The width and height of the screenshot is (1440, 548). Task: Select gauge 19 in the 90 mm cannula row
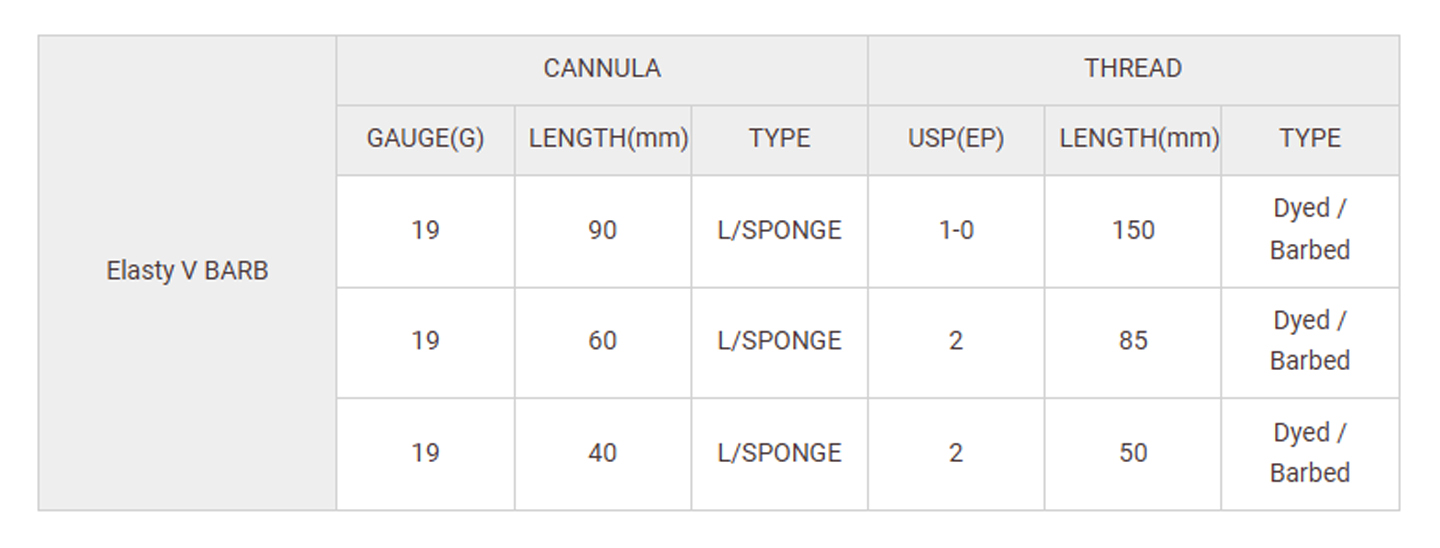(425, 230)
